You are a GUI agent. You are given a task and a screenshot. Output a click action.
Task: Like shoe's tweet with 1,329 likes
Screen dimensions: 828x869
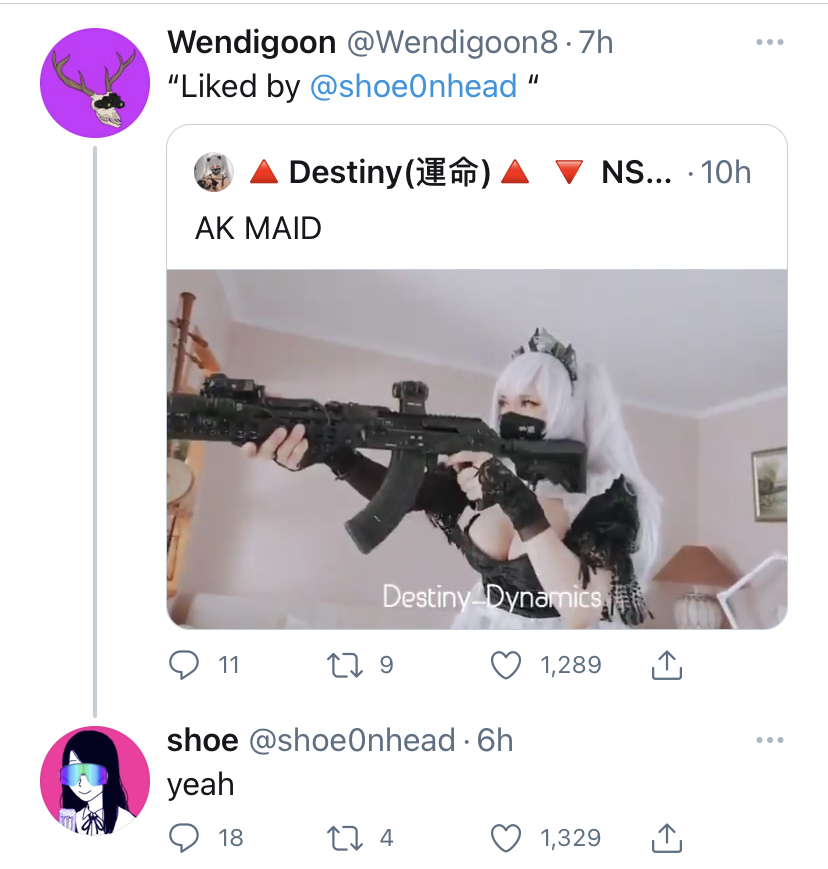(x=506, y=838)
